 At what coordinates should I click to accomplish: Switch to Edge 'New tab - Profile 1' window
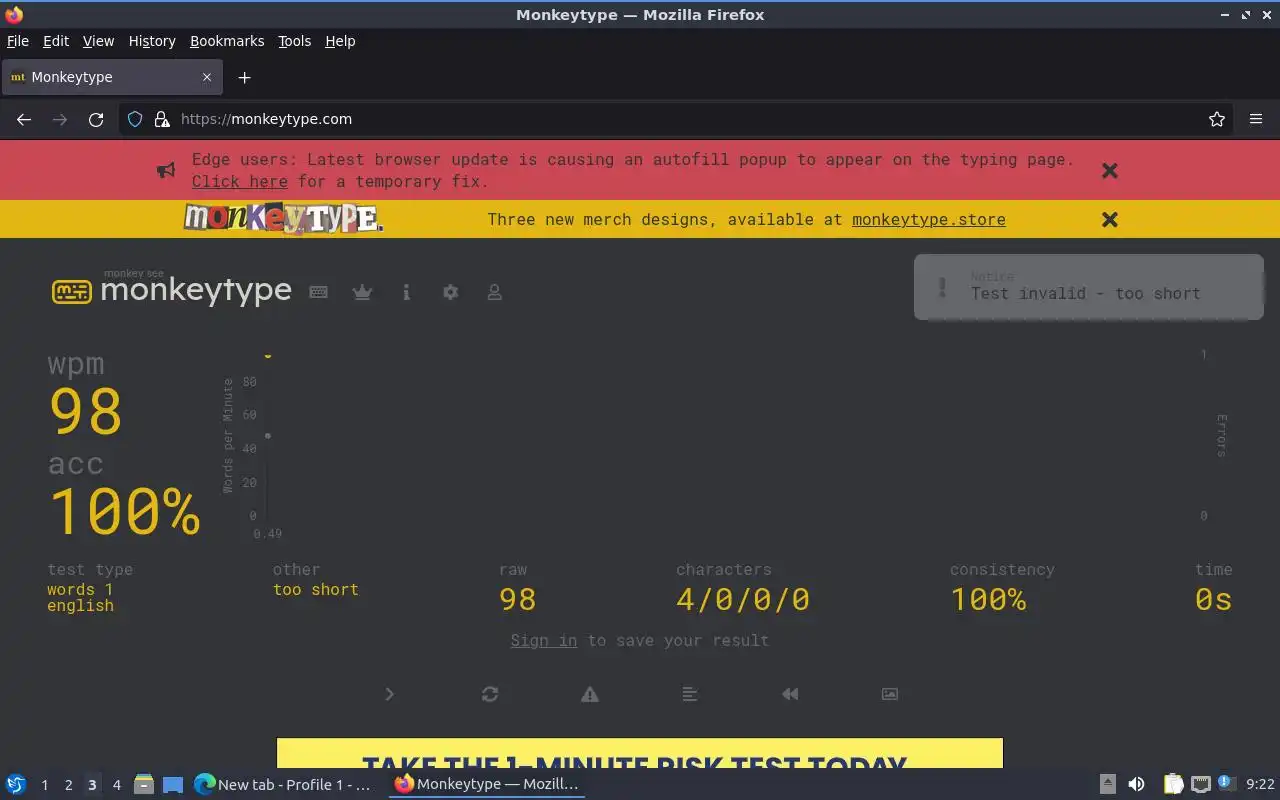pyautogui.click(x=282, y=784)
